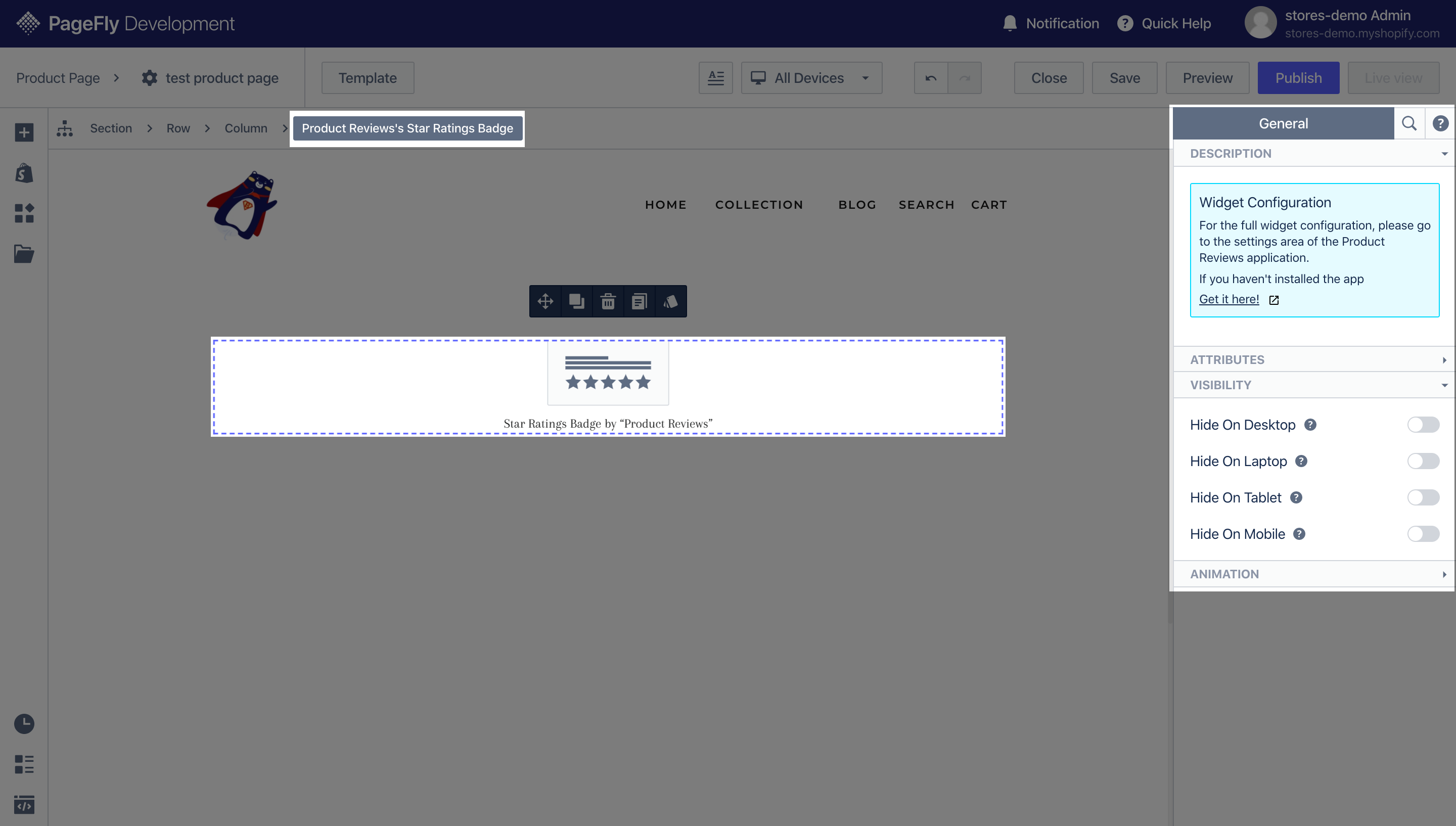The height and width of the screenshot is (826, 1456).
Task: Collapse the DESCRIPTION section
Action: coord(1313,153)
